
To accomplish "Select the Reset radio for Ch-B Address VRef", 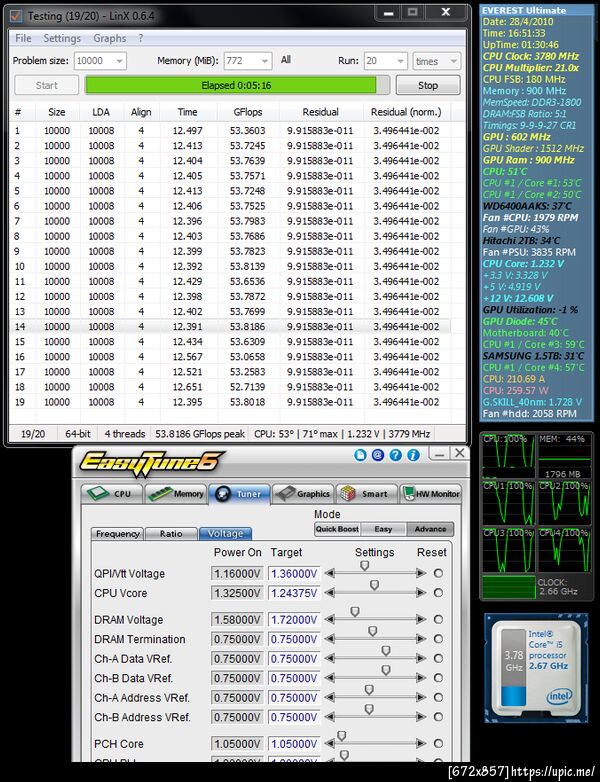I will tap(438, 717).
